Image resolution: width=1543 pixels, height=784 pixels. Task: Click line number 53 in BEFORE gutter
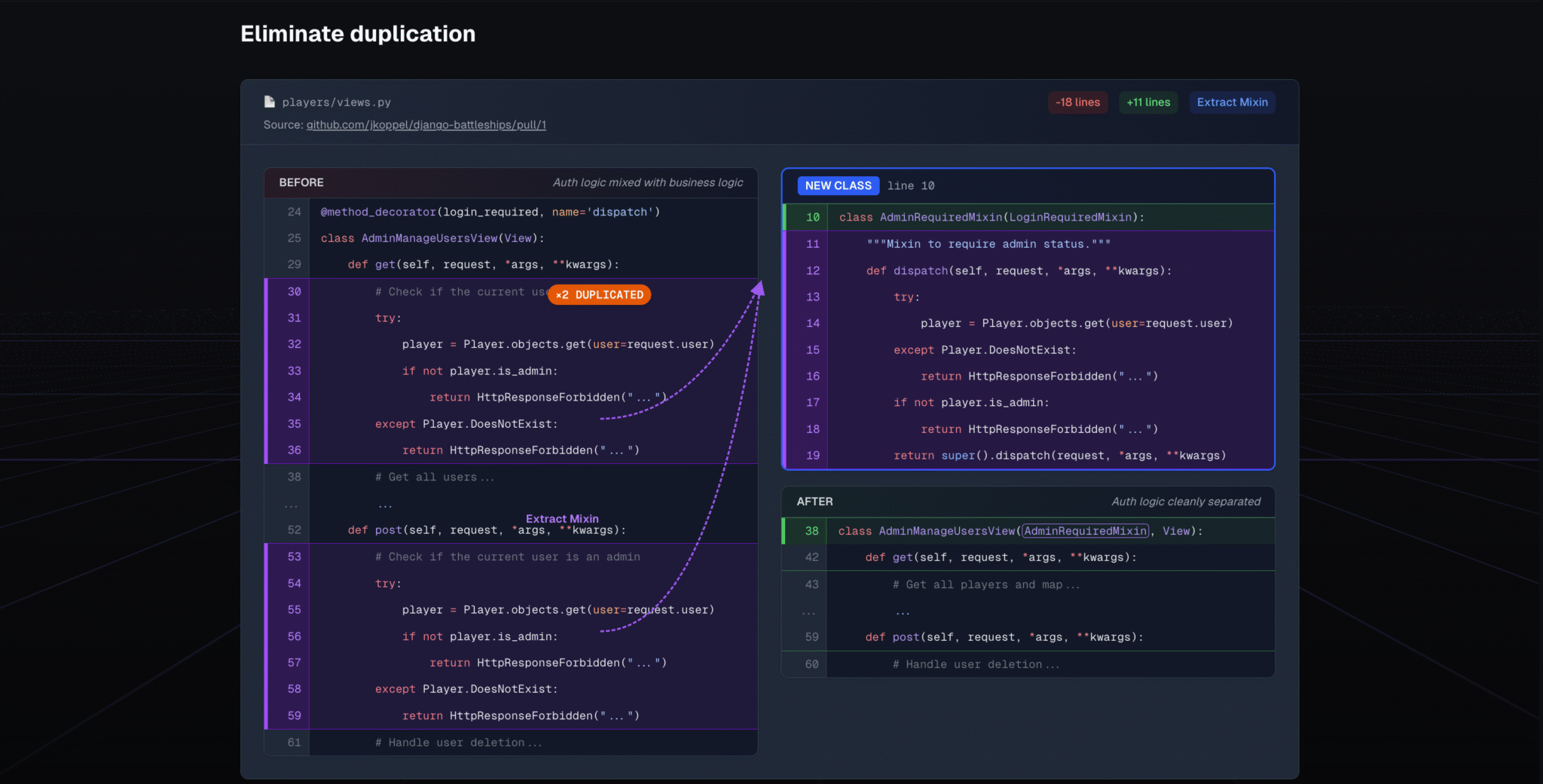click(x=294, y=557)
